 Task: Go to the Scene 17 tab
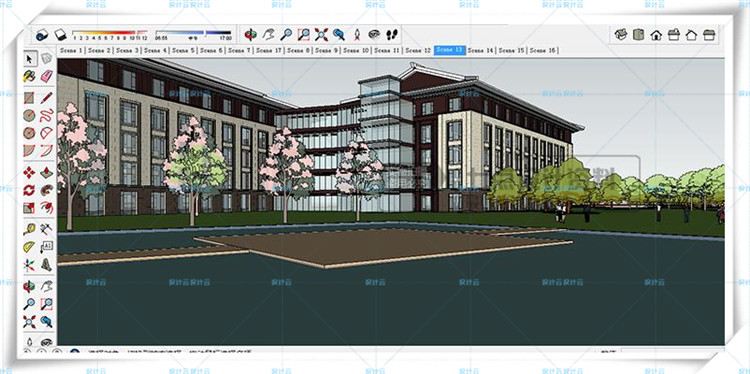pos(269,50)
